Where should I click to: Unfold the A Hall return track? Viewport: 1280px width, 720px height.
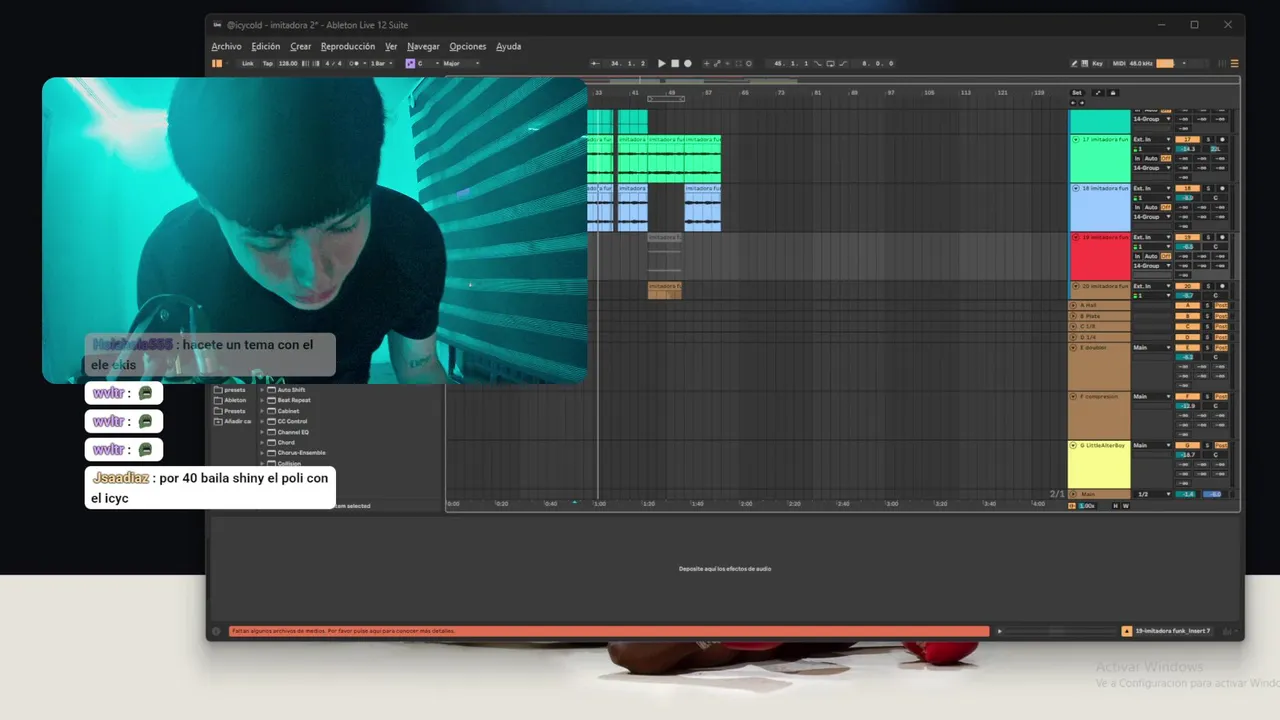1073,305
